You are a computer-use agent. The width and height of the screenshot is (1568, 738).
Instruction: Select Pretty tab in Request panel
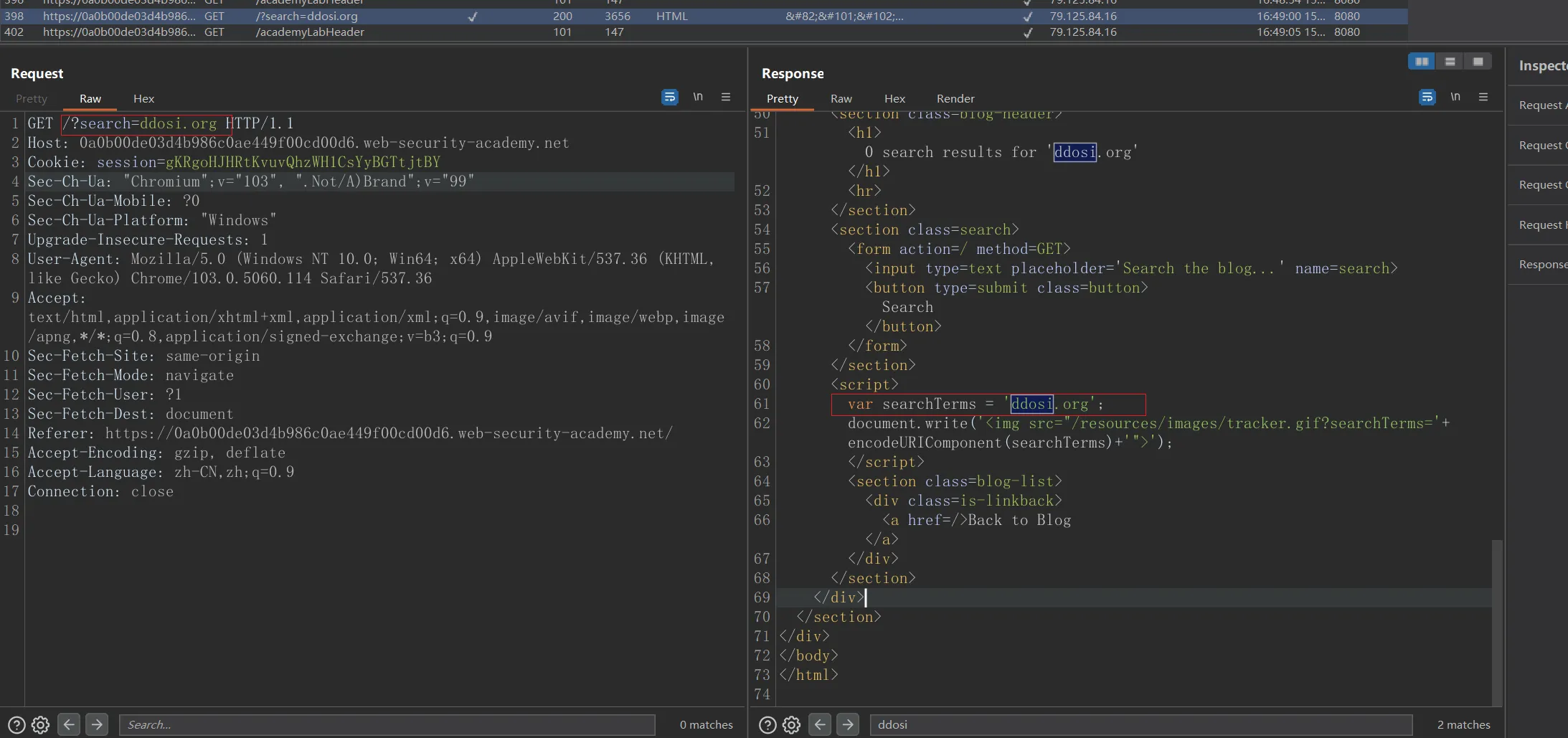click(x=32, y=98)
